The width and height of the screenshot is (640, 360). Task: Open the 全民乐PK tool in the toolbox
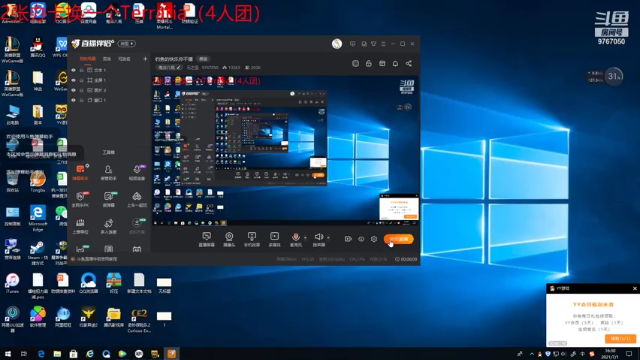[80, 199]
